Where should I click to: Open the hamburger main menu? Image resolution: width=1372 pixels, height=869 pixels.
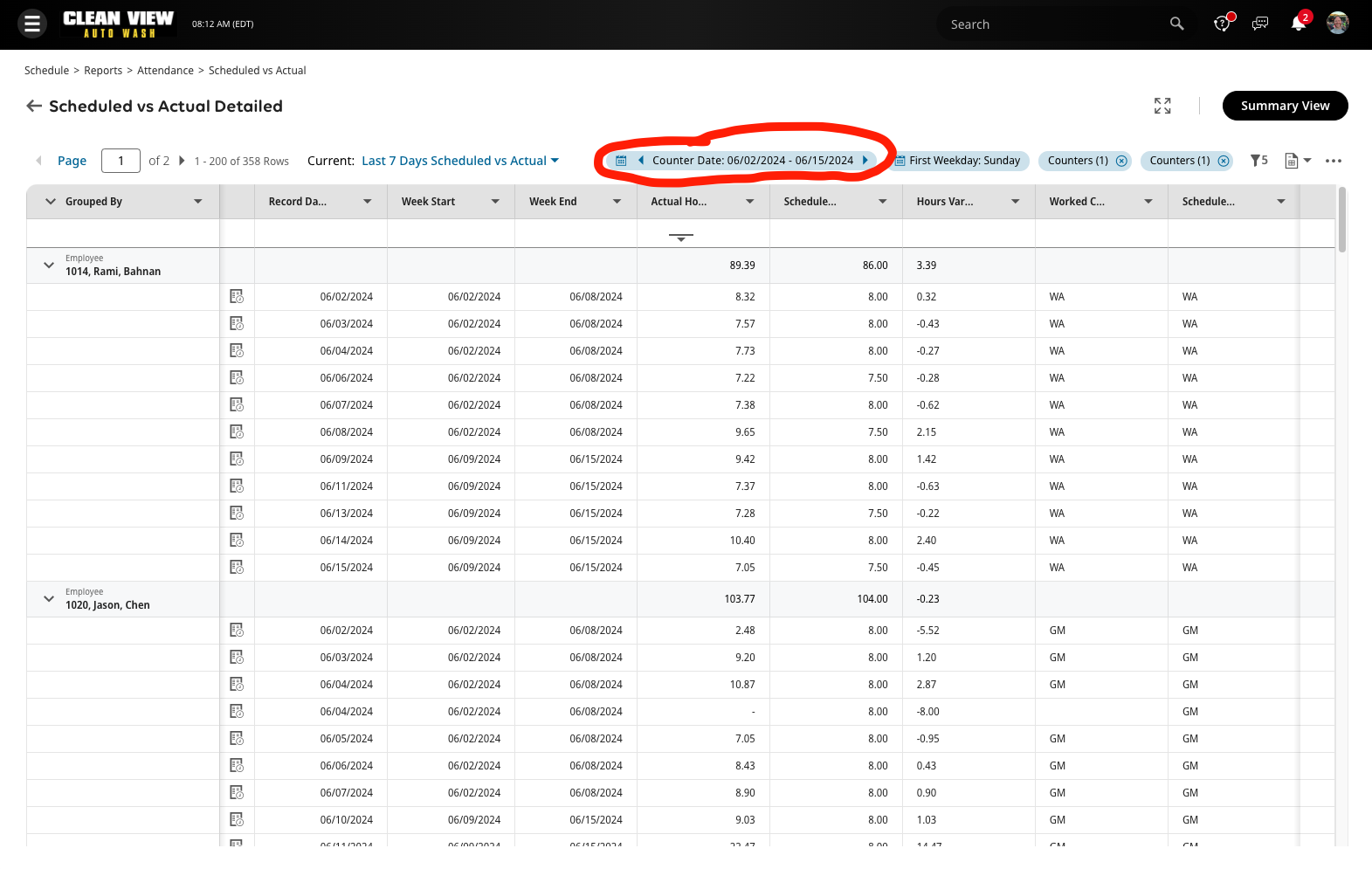tap(32, 24)
